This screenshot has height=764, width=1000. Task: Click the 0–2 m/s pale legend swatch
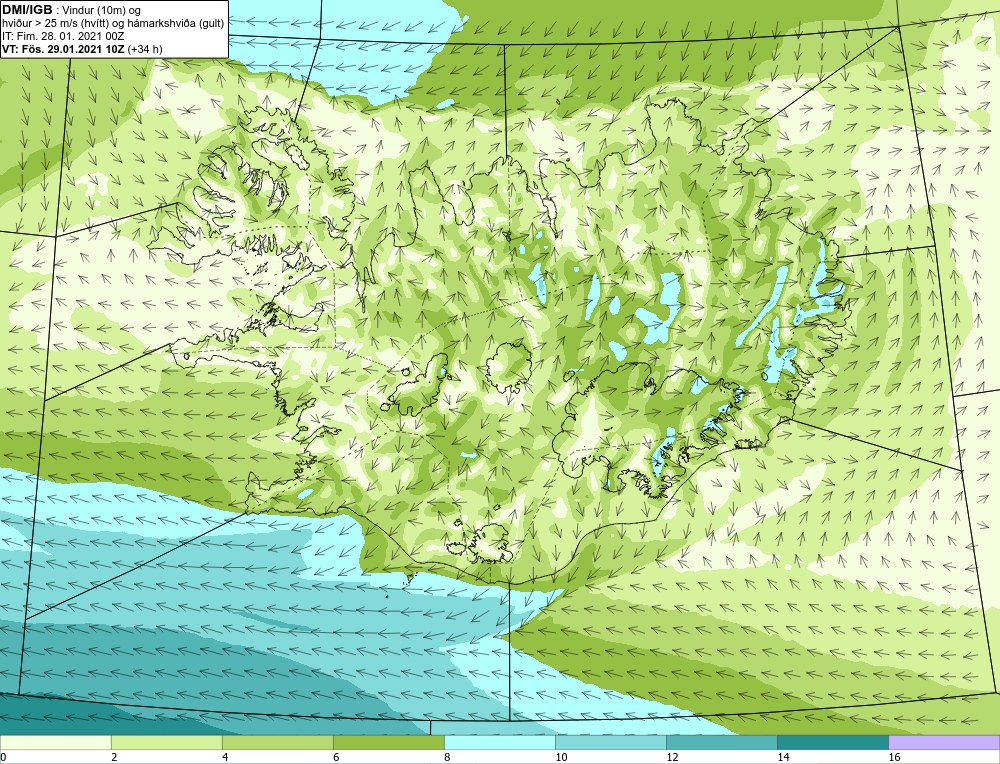click(55, 742)
